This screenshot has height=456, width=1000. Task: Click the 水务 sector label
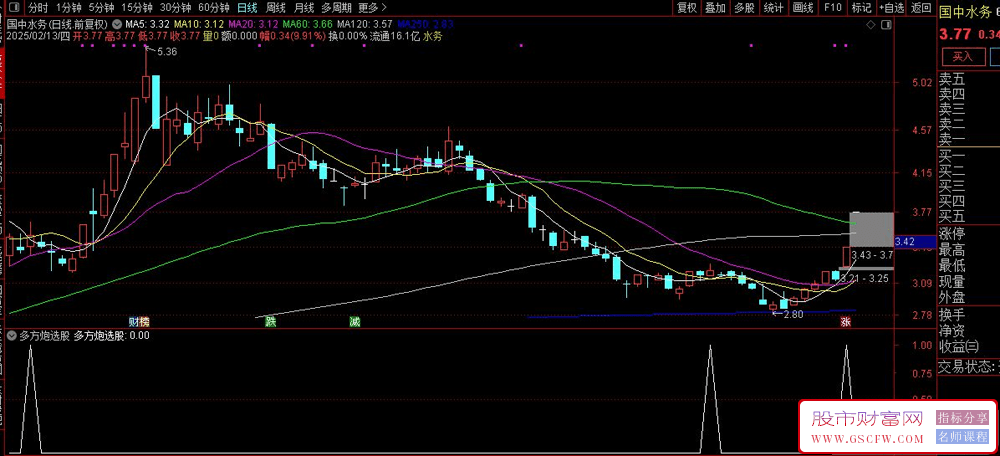[x=432, y=36]
